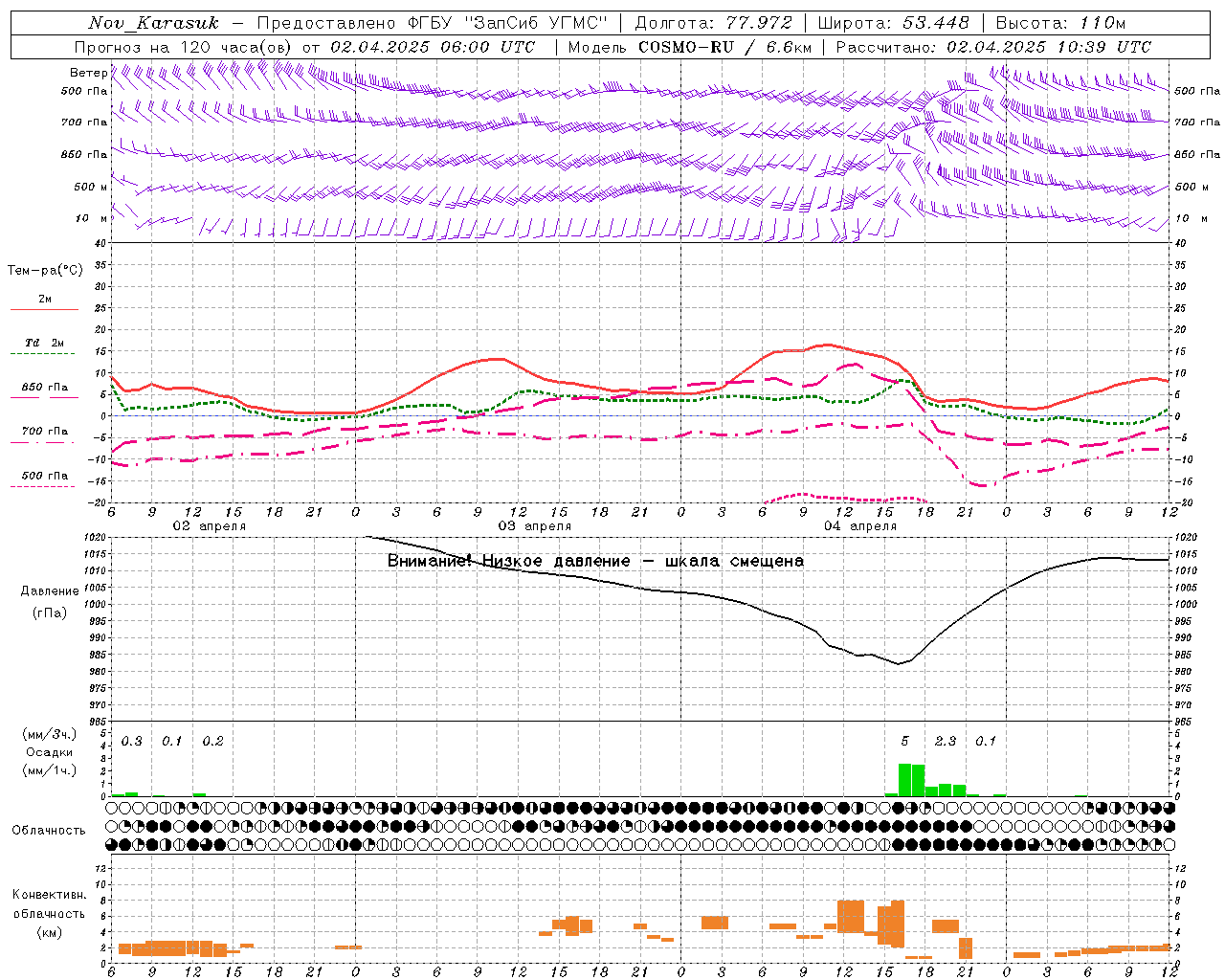Select the Td 2м legend entry
This screenshot has height=980, width=1225.
tap(45, 343)
